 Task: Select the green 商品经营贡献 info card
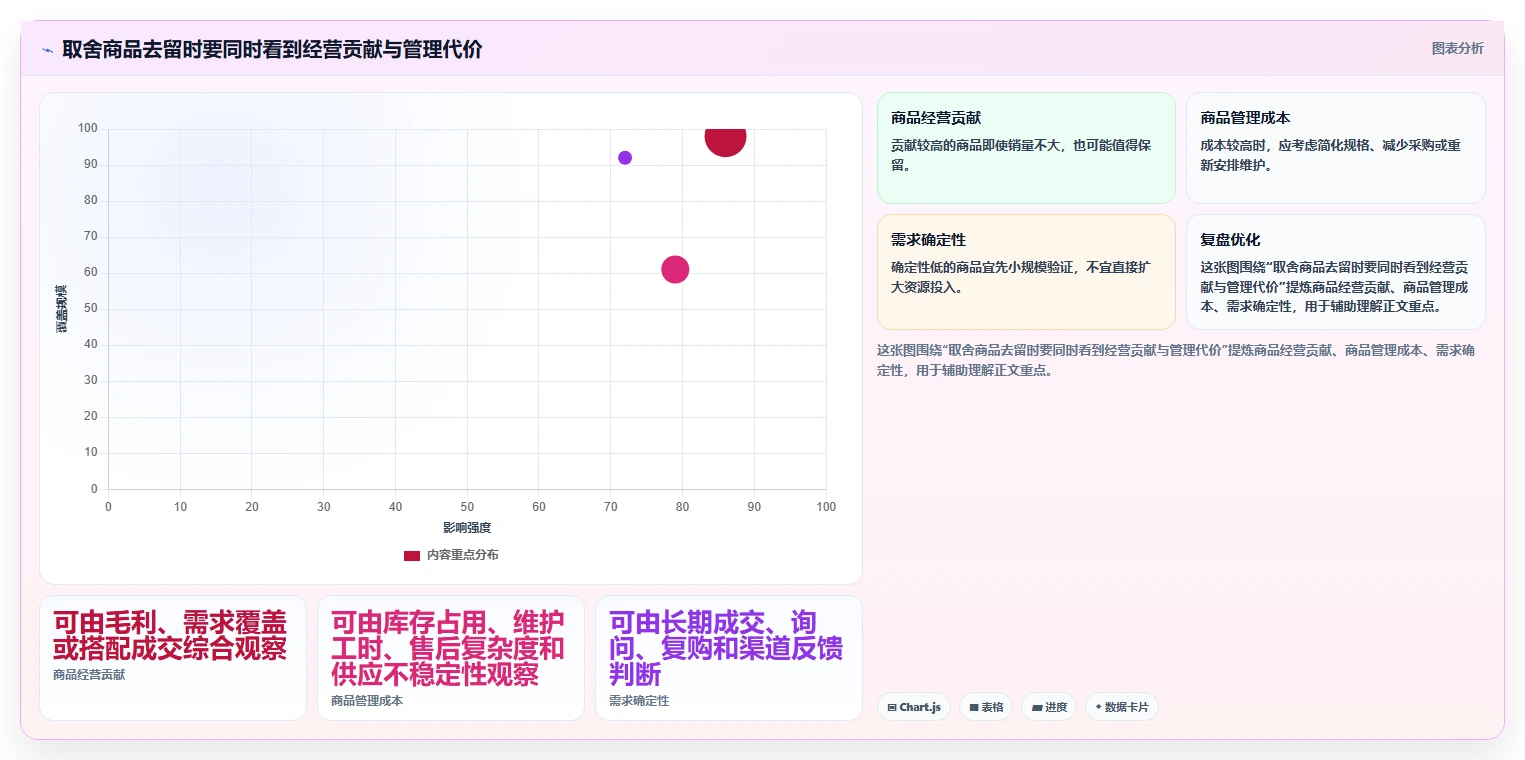pos(1026,148)
